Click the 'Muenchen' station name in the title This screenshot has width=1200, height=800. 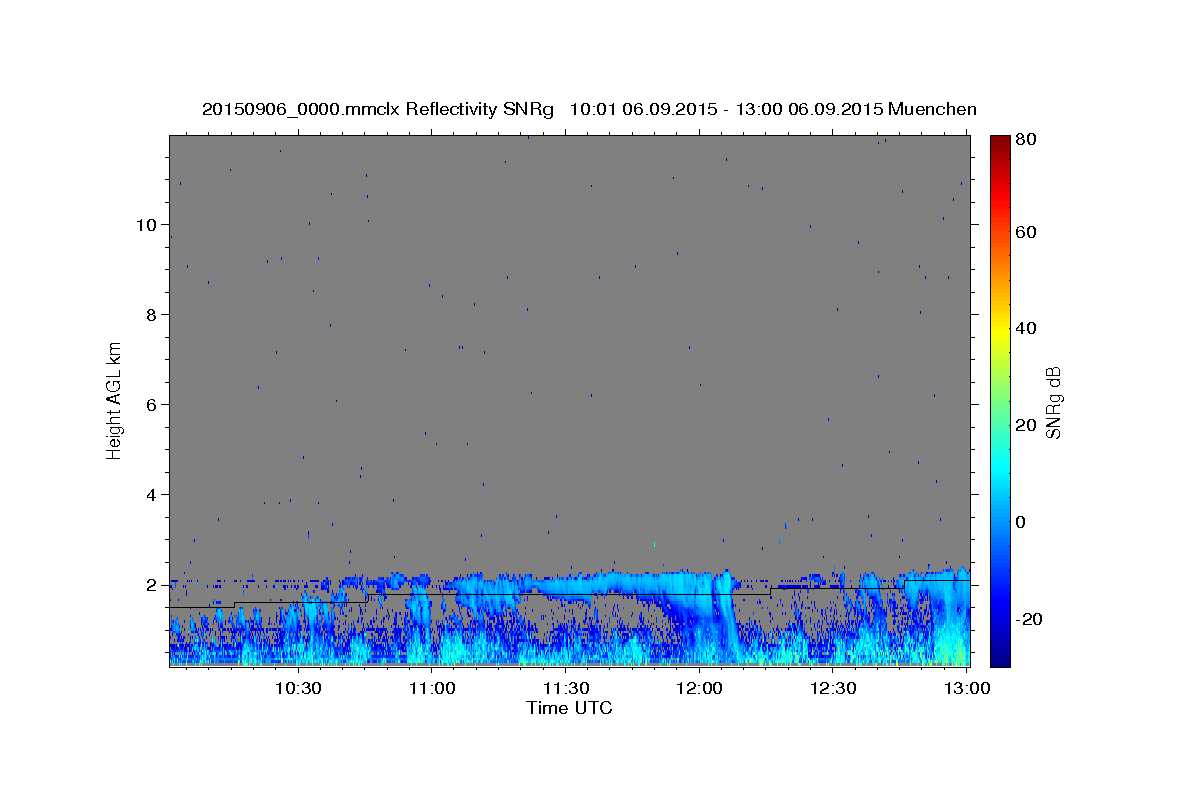(x=932, y=109)
